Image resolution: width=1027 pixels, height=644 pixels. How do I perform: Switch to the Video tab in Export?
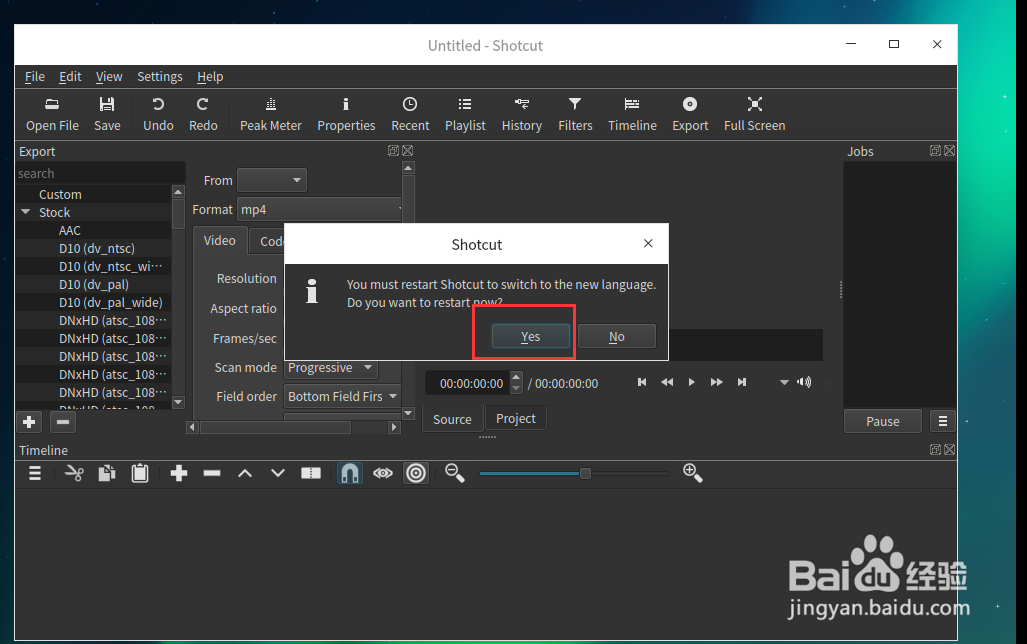click(x=219, y=240)
